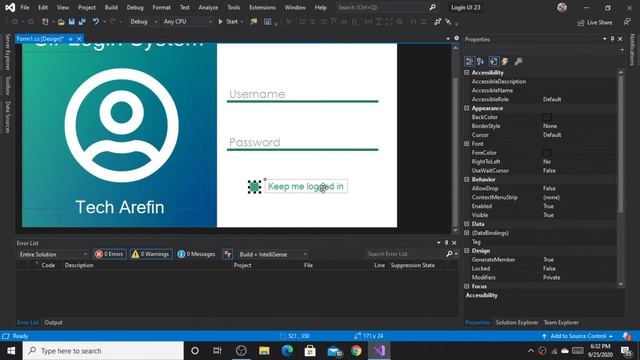This screenshot has height=360, width=640.
Task: Click the green Start debugging button
Action: tap(228, 22)
